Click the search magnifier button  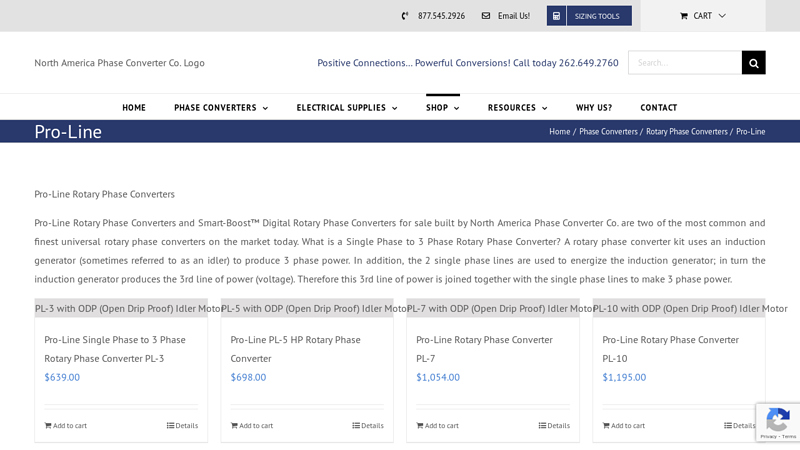pyautogui.click(x=753, y=63)
